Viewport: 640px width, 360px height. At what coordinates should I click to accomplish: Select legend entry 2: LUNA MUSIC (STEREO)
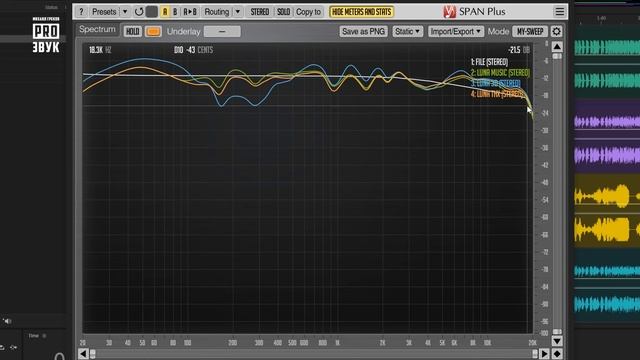click(x=500, y=73)
